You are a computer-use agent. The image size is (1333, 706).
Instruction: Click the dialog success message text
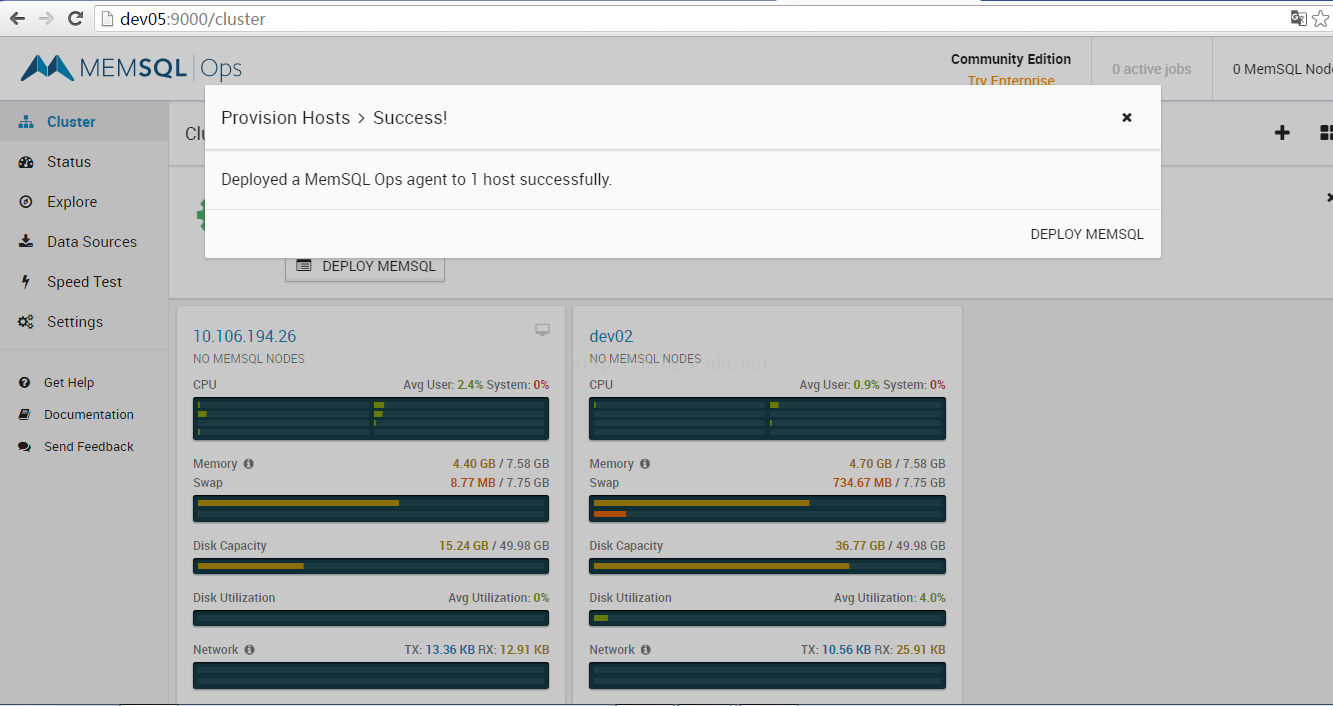416,180
